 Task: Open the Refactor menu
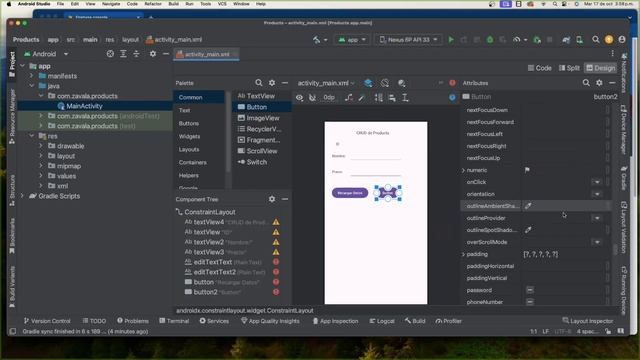click(153, 4)
